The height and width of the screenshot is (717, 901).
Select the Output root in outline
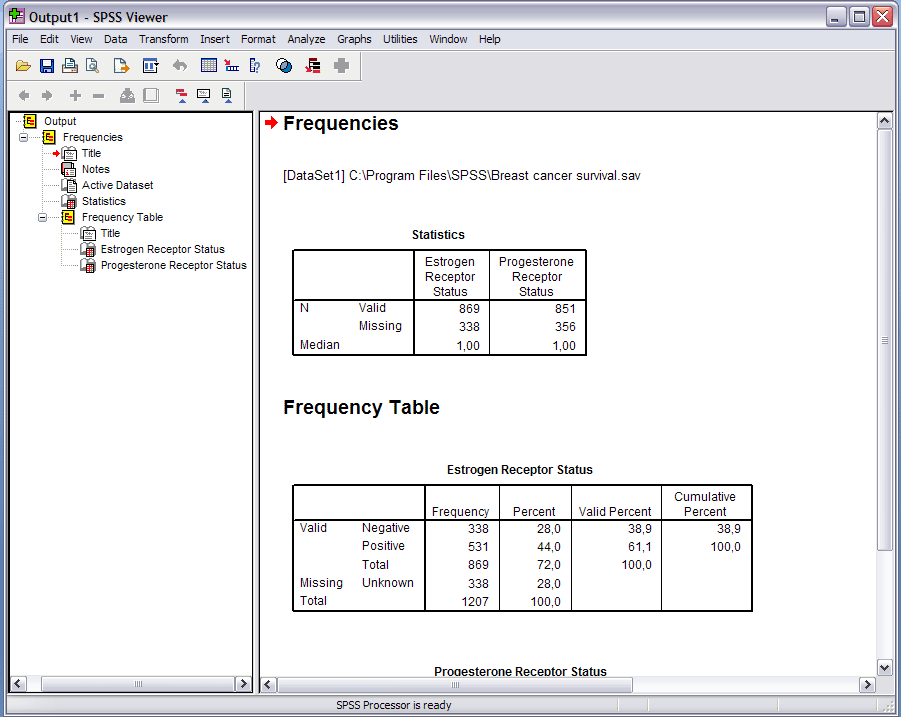coord(60,121)
